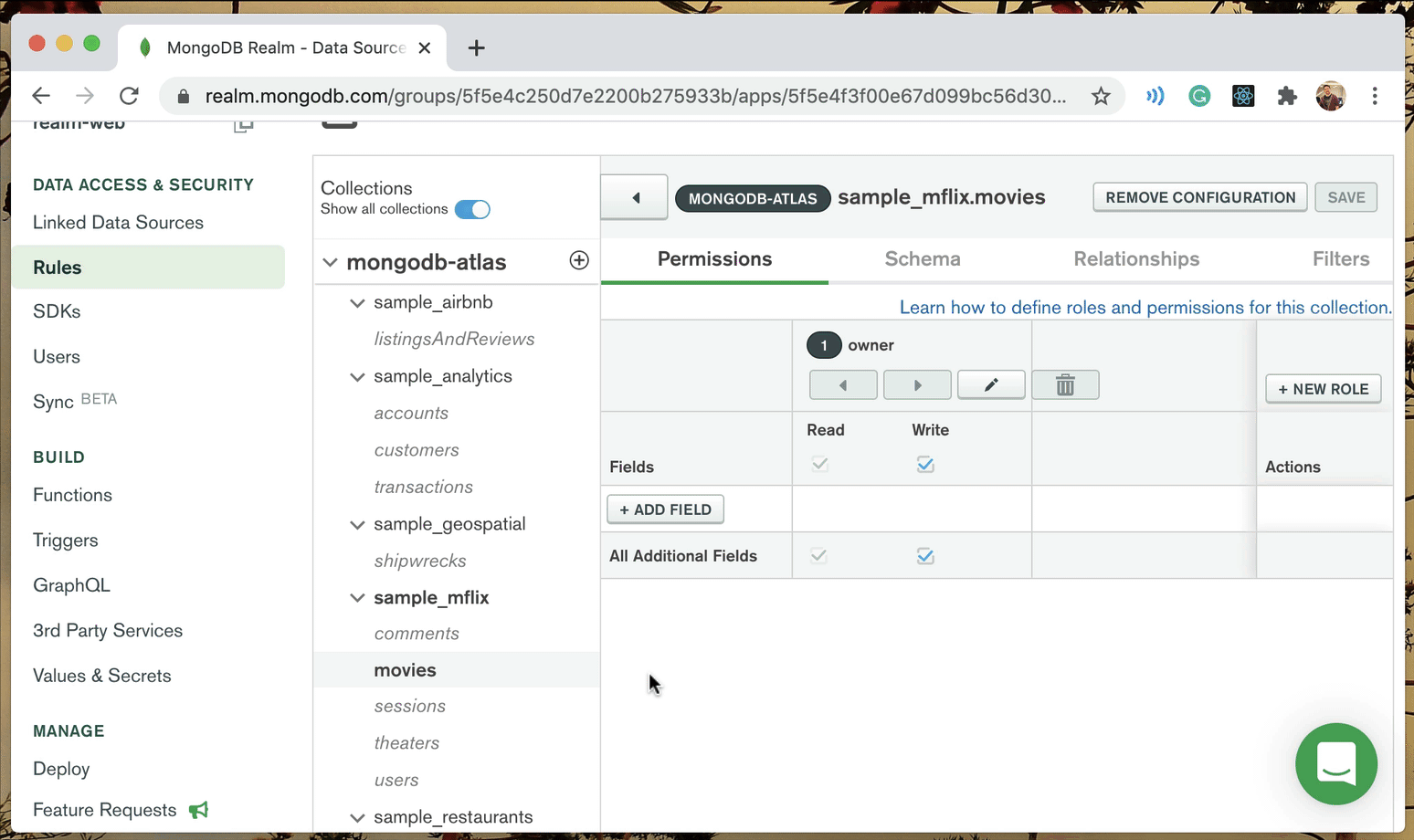1414x840 pixels.
Task: Reload the current page
Action: [130, 96]
